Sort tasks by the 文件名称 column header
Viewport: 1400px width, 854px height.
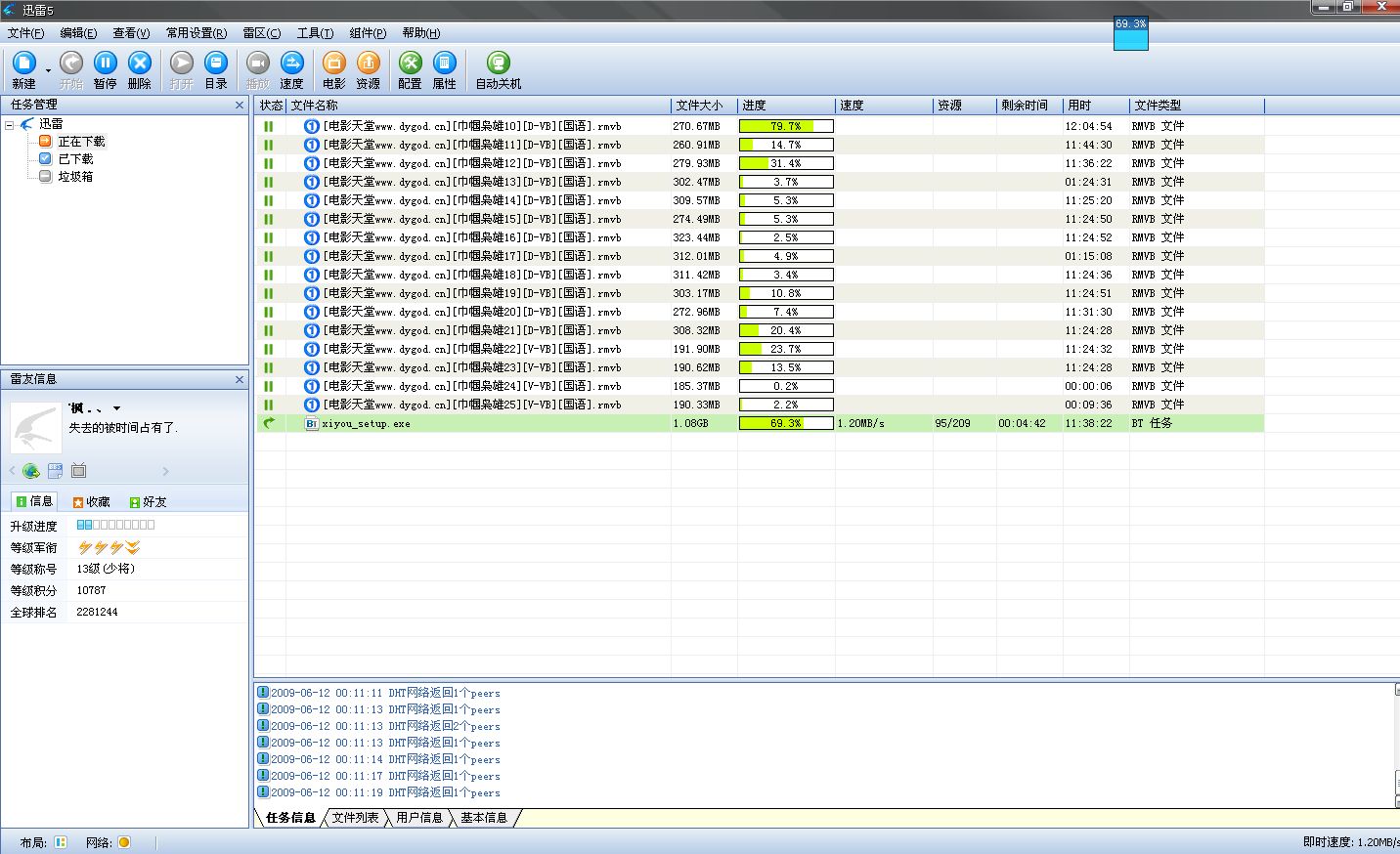(479, 106)
